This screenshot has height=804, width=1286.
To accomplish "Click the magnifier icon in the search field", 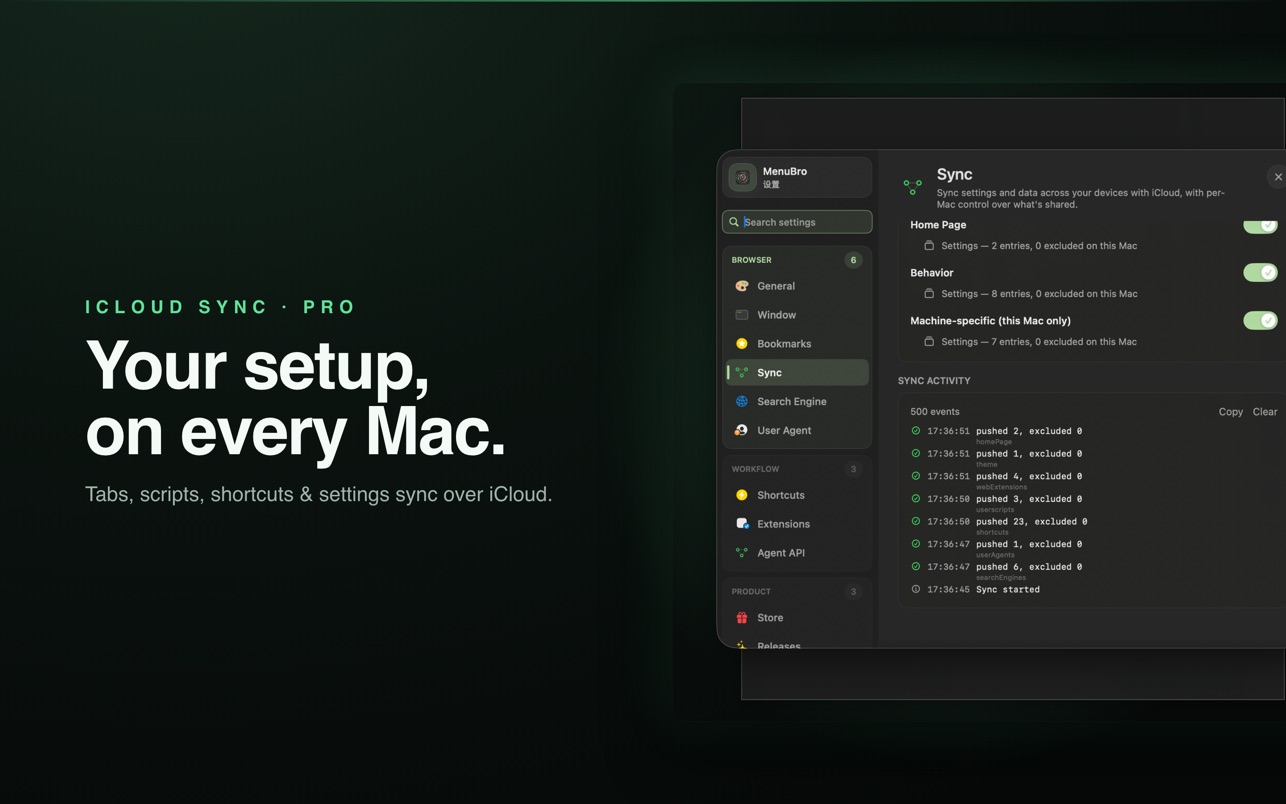I will coord(734,222).
